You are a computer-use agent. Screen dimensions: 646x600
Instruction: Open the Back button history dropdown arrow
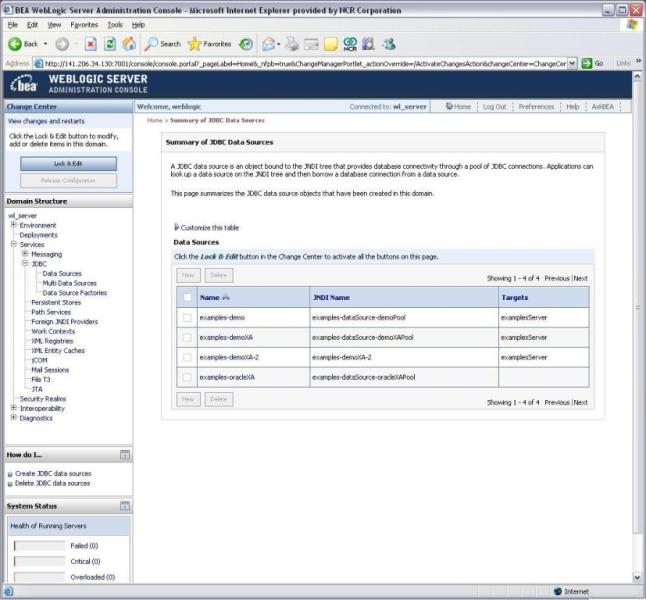click(45, 44)
